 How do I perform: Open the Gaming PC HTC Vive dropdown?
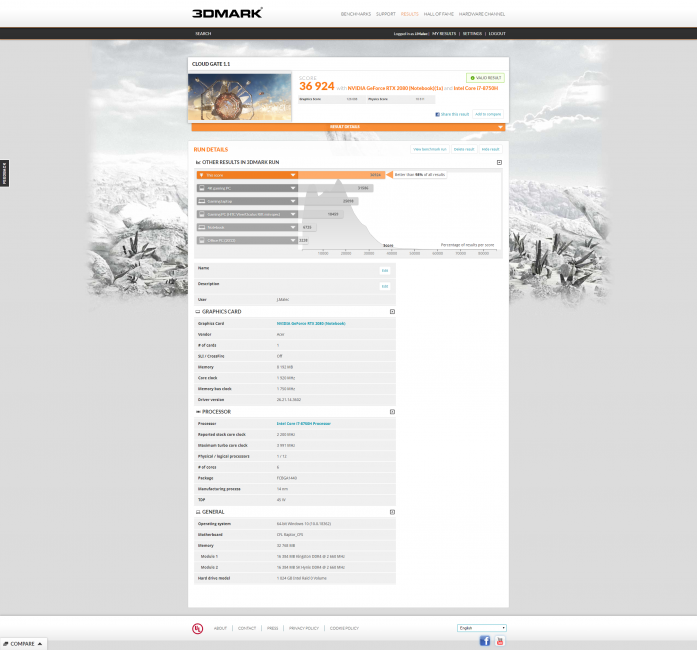tap(293, 214)
